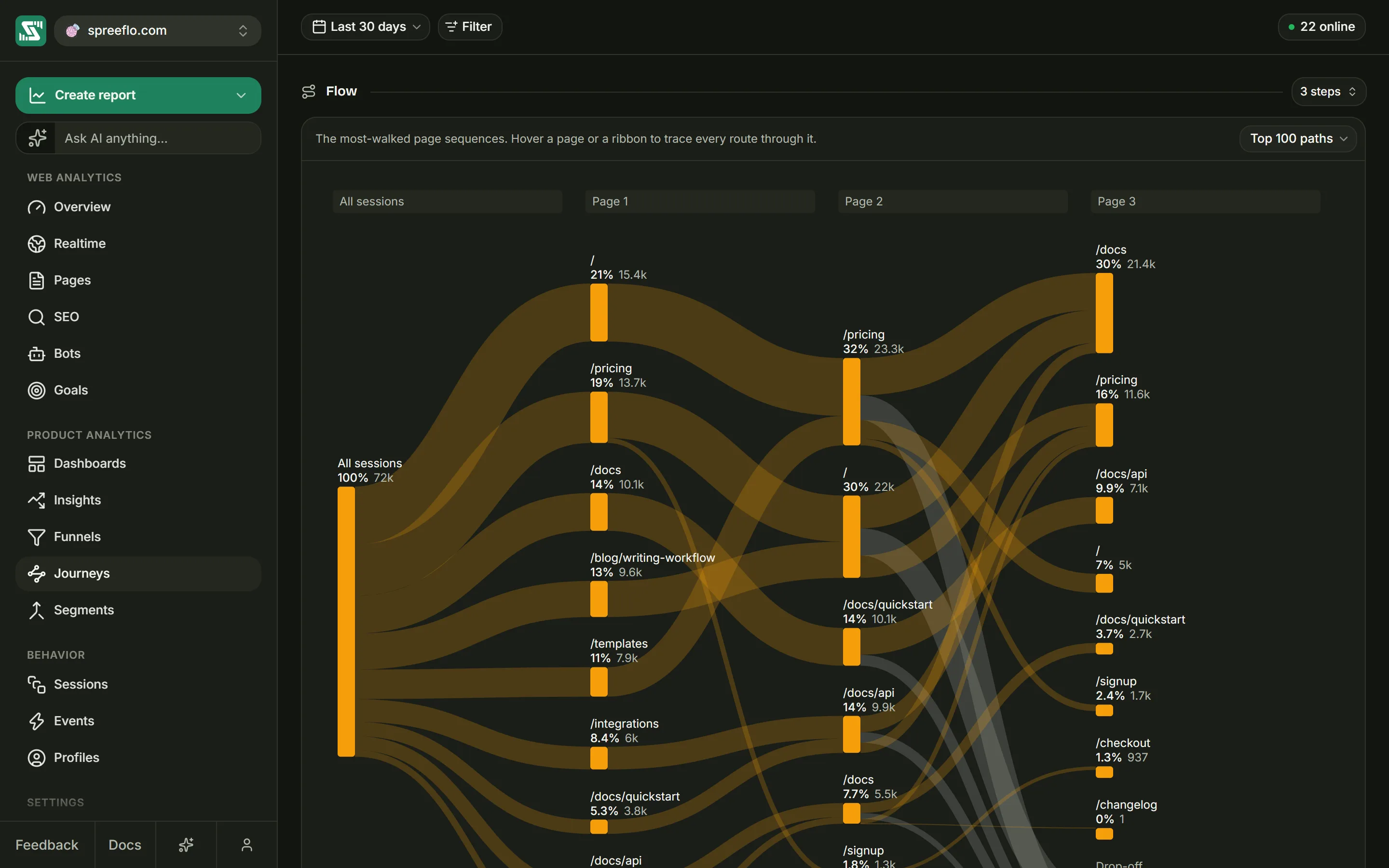Screen dimensions: 1389x868
Task: Open the Docs link in bottom bar
Action: pos(125,844)
